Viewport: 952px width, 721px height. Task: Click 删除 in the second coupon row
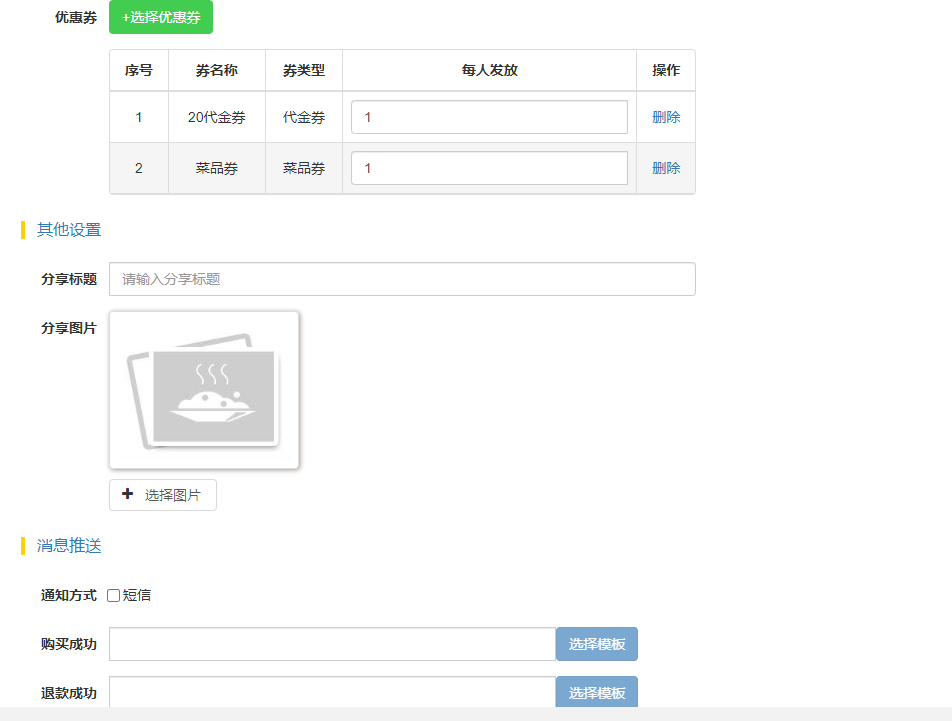[666, 168]
